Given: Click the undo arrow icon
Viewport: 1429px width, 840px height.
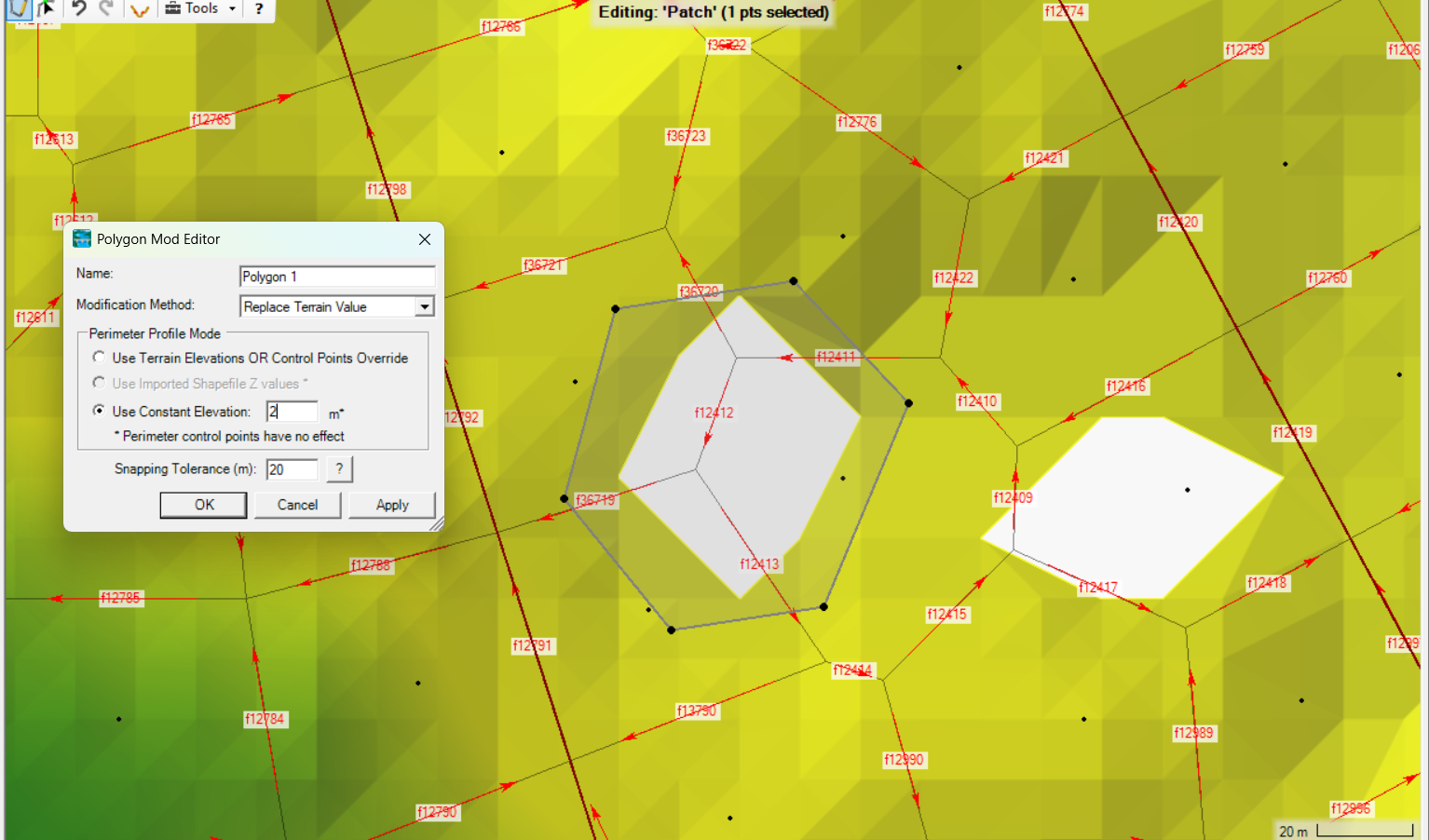Looking at the screenshot, I should tap(79, 8).
